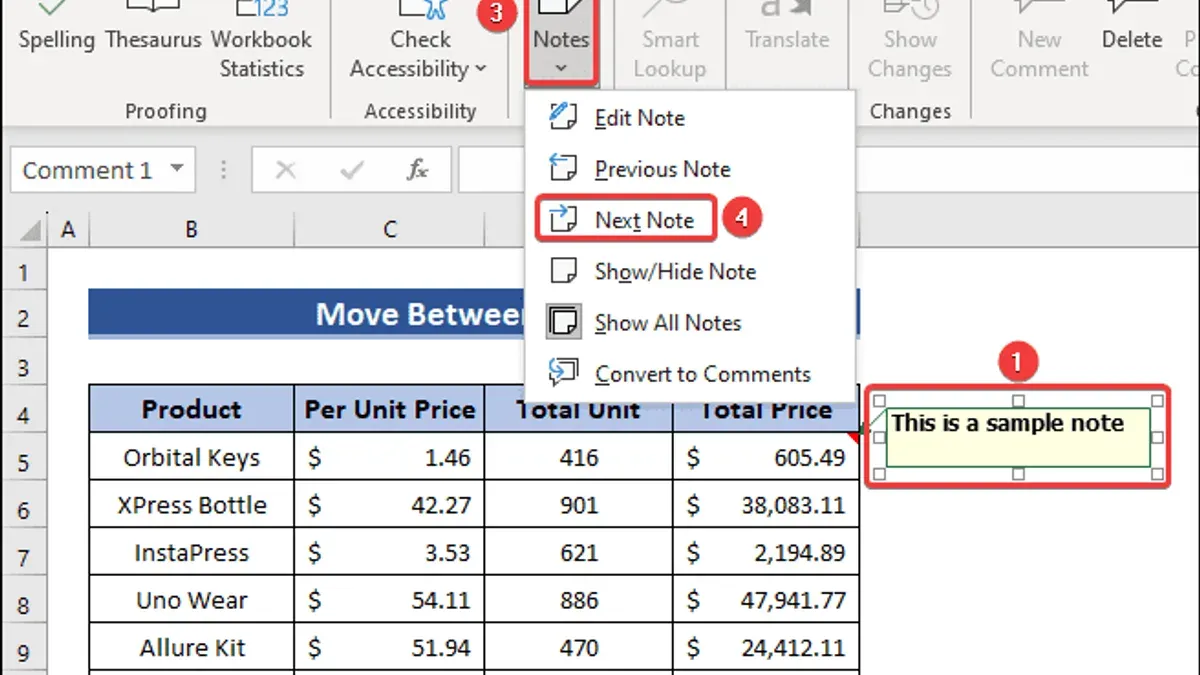Click the XPress Bottle cell
1200x675 pixels.
pos(191,505)
